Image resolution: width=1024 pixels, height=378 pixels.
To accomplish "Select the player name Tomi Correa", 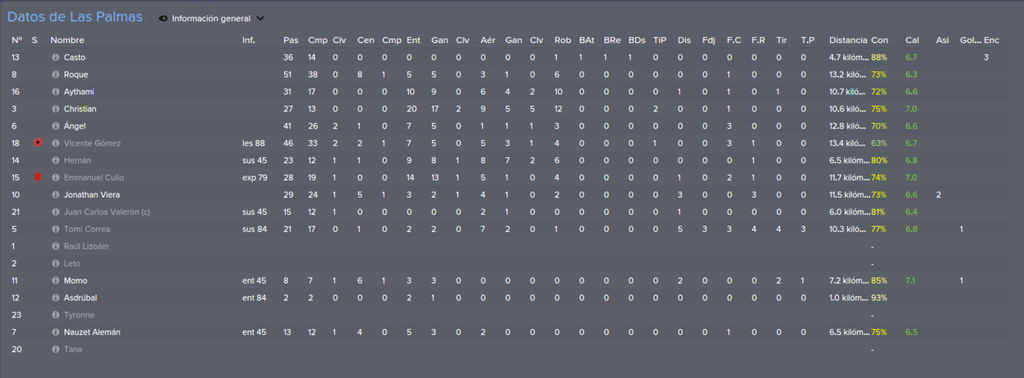I will (x=87, y=229).
